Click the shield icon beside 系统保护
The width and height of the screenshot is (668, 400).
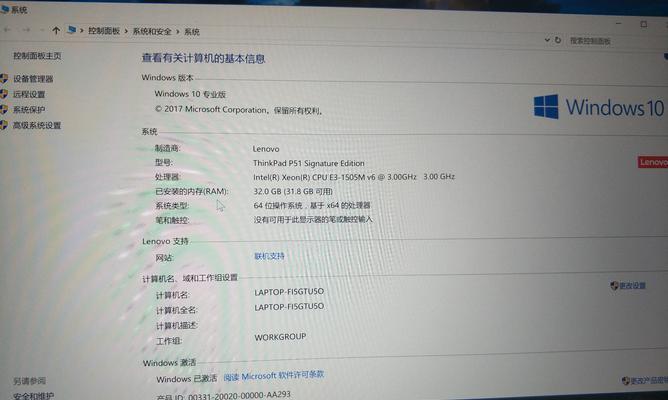click(x=4, y=109)
